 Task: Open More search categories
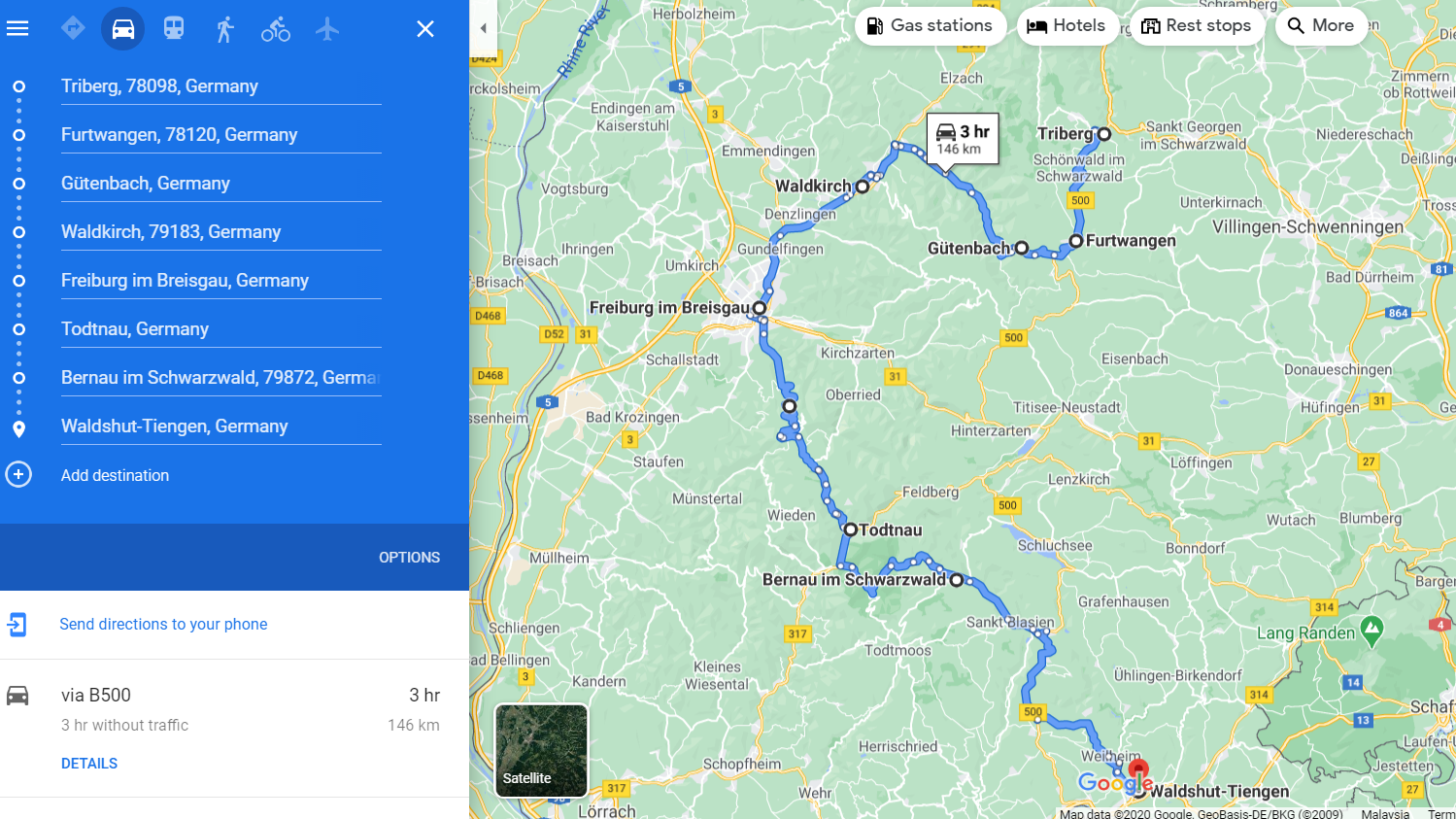point(1321,25)
